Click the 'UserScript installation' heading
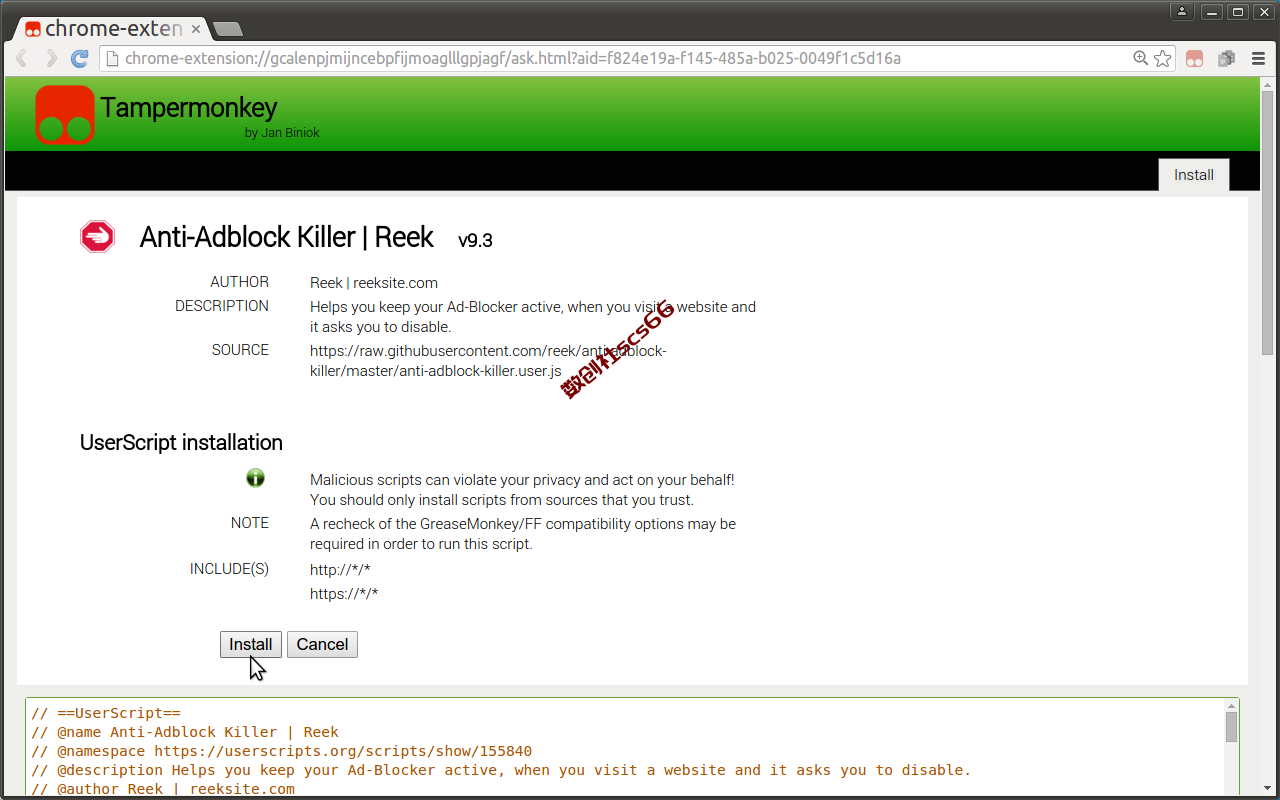1280x800 pixels. click(x=181, y=442)
